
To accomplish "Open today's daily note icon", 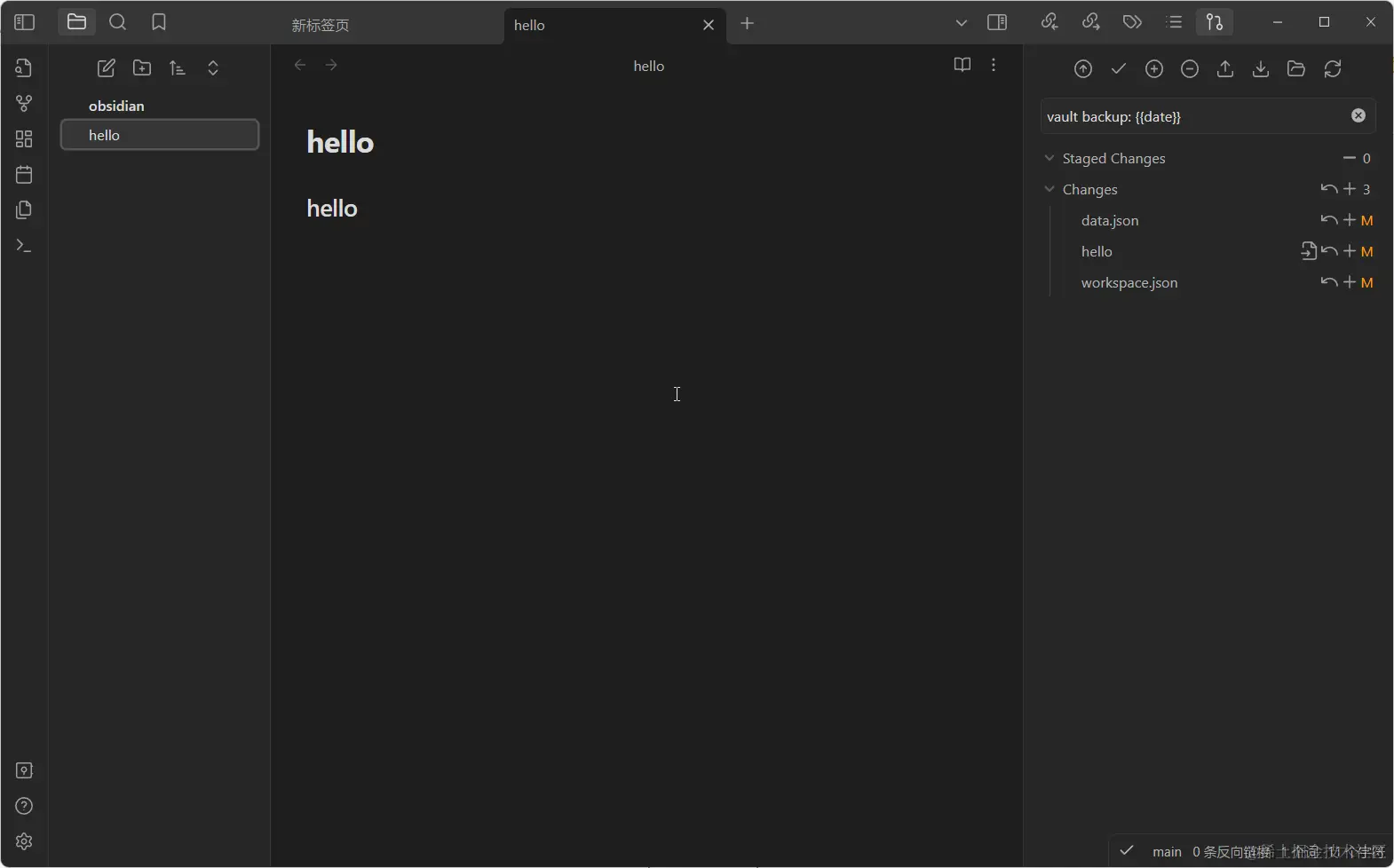I will 24,175.
